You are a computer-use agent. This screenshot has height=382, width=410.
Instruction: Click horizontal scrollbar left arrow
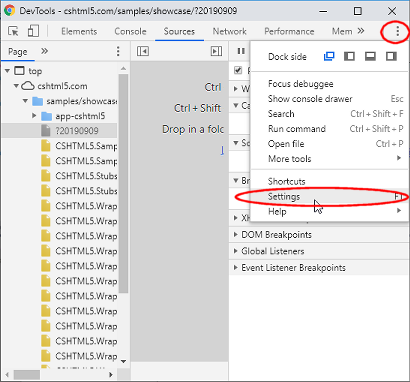(x=7, y=375)
